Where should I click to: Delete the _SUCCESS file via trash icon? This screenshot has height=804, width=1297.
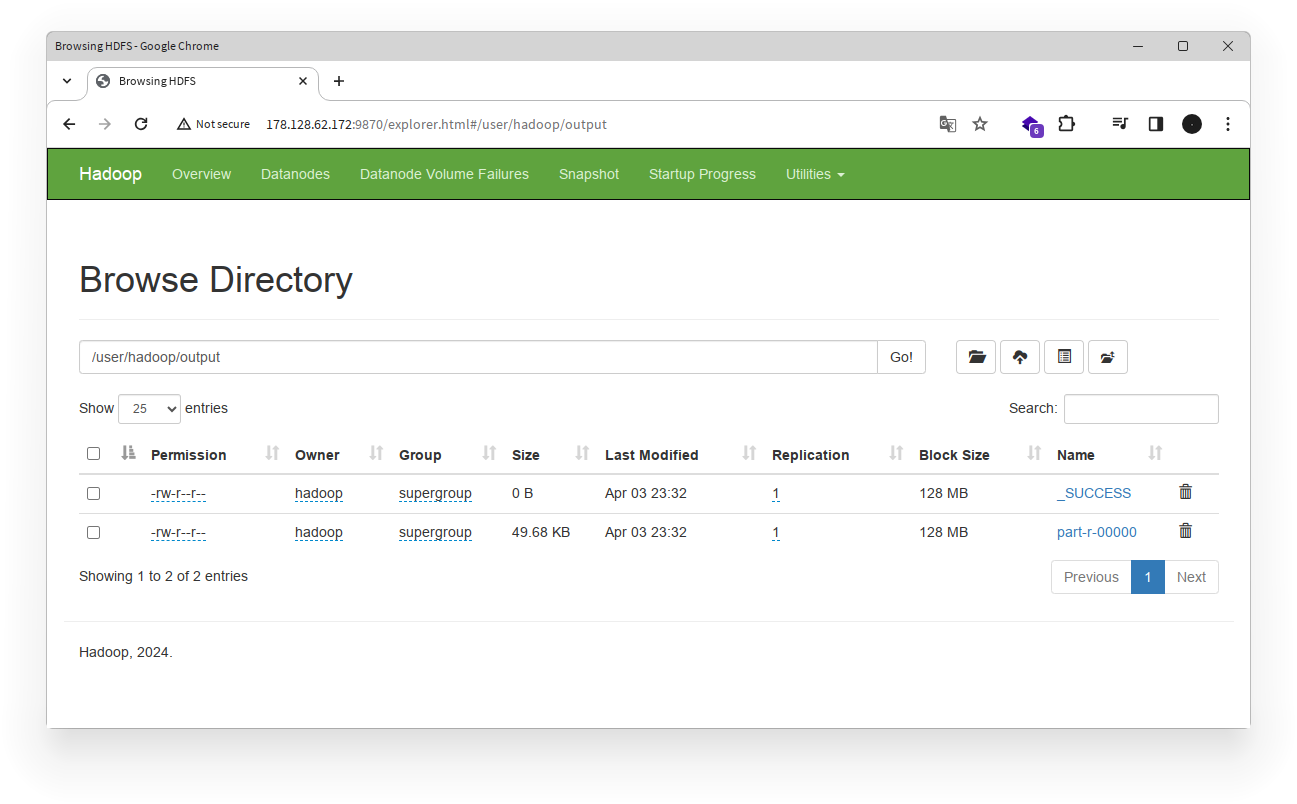pyautogui.click(x=1185, y=492)
